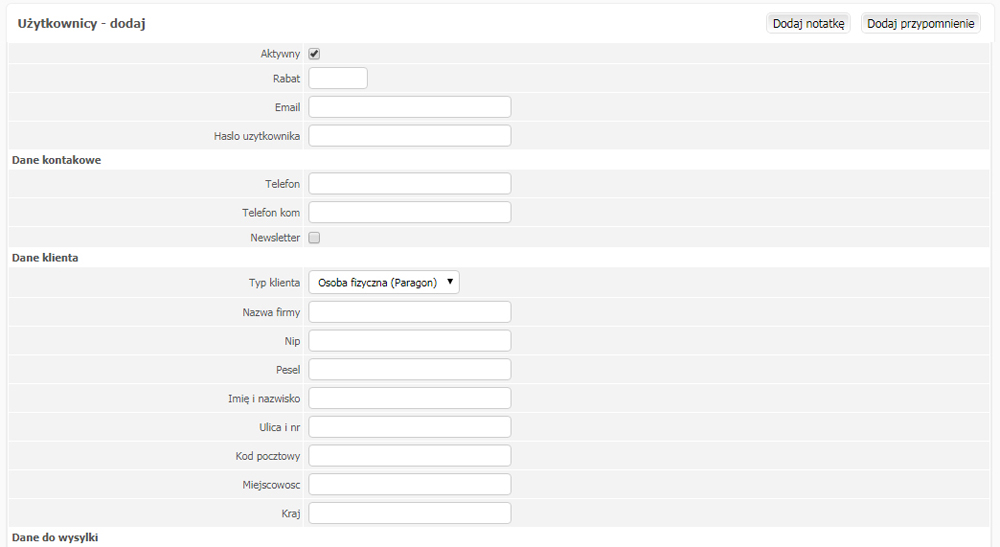Focus the Nip input field
The image size is (1000, 547).
pyautogui.click(x=409, y=341)
